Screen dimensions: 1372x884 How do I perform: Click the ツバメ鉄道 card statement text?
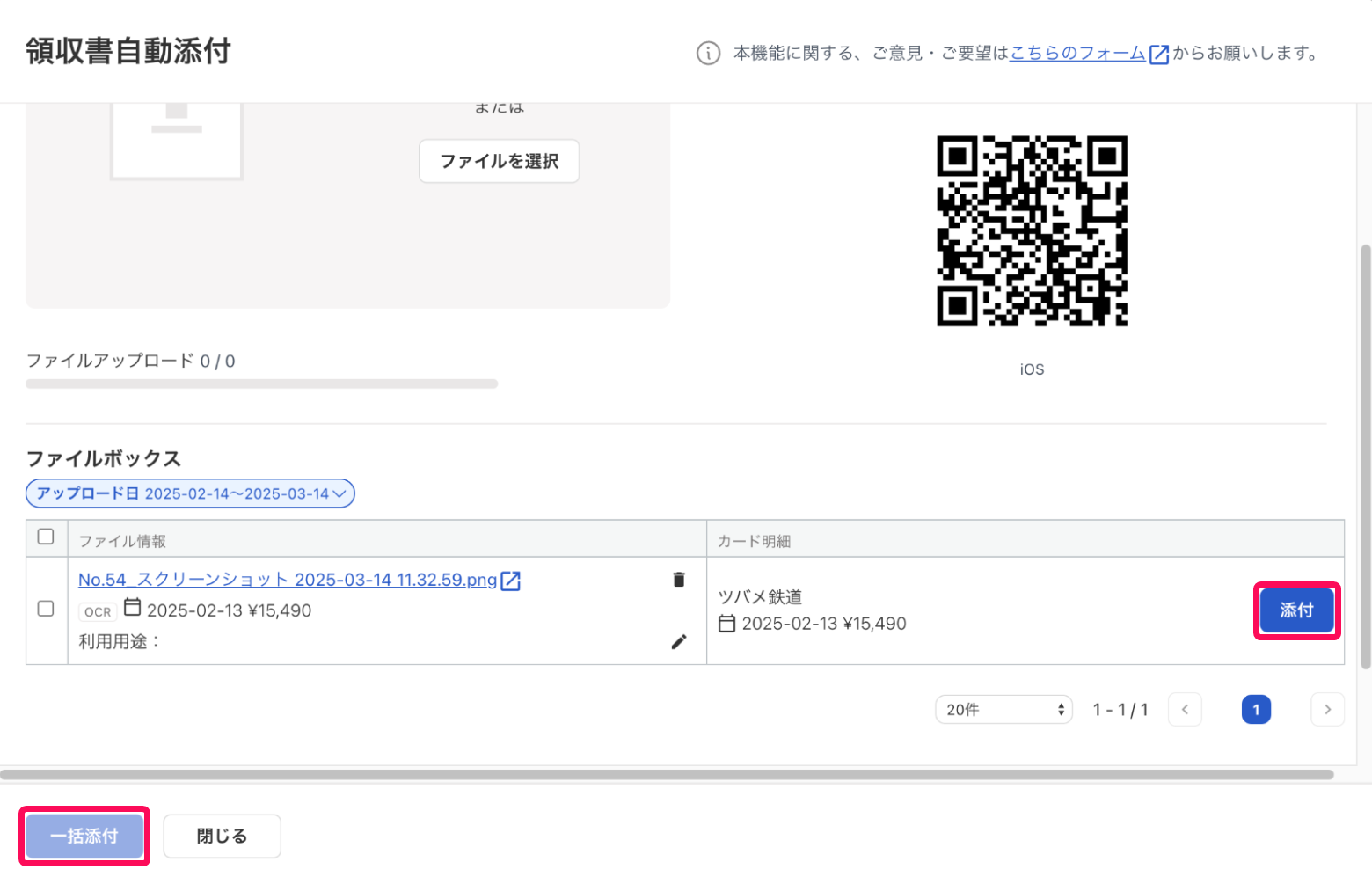coord(761,597)
